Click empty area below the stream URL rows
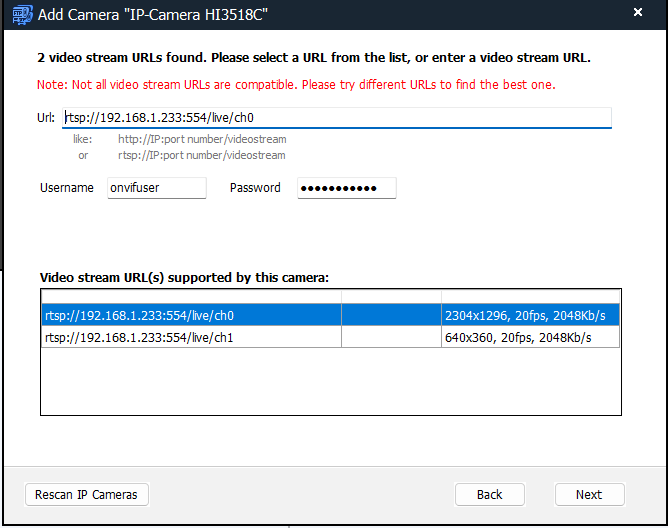The width and height of the screenshot is (668, 528). (x=330, y=380)
